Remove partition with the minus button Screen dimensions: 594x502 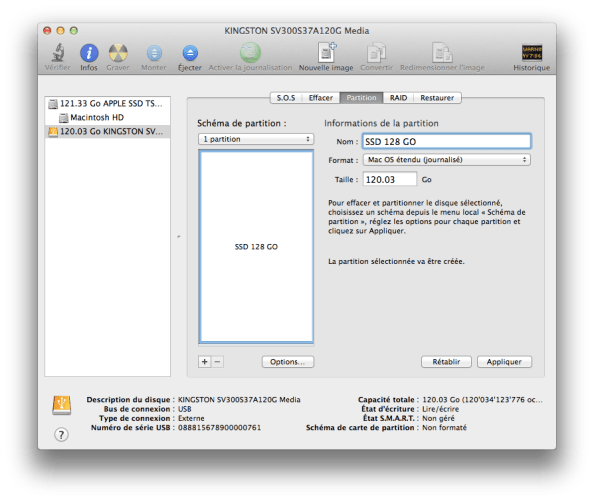217,362
